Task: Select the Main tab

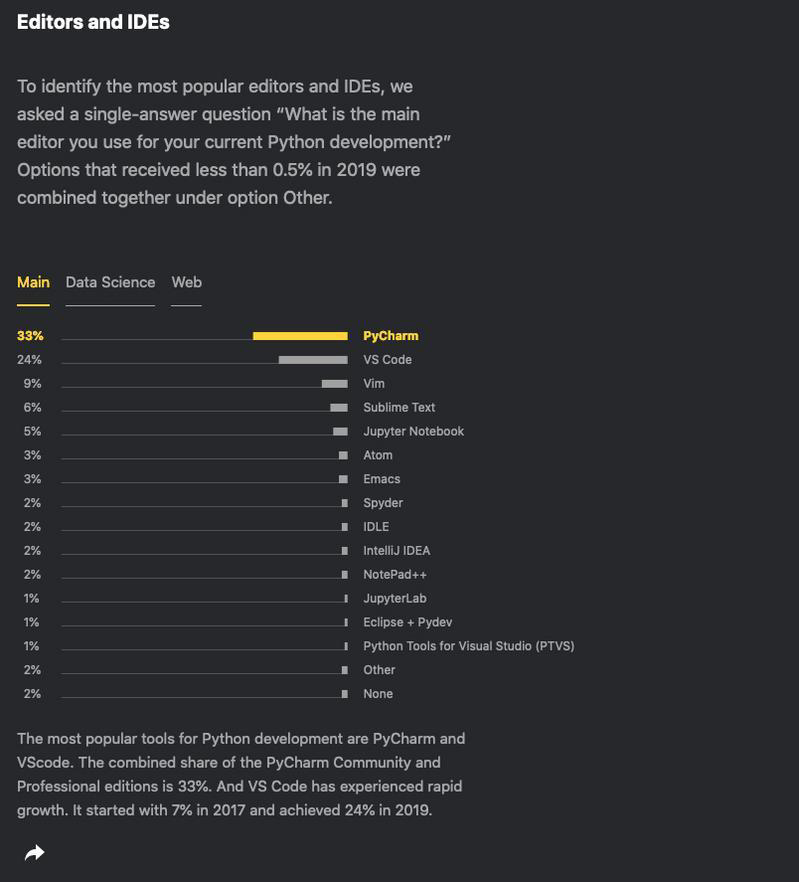Action: coord(33,283)
